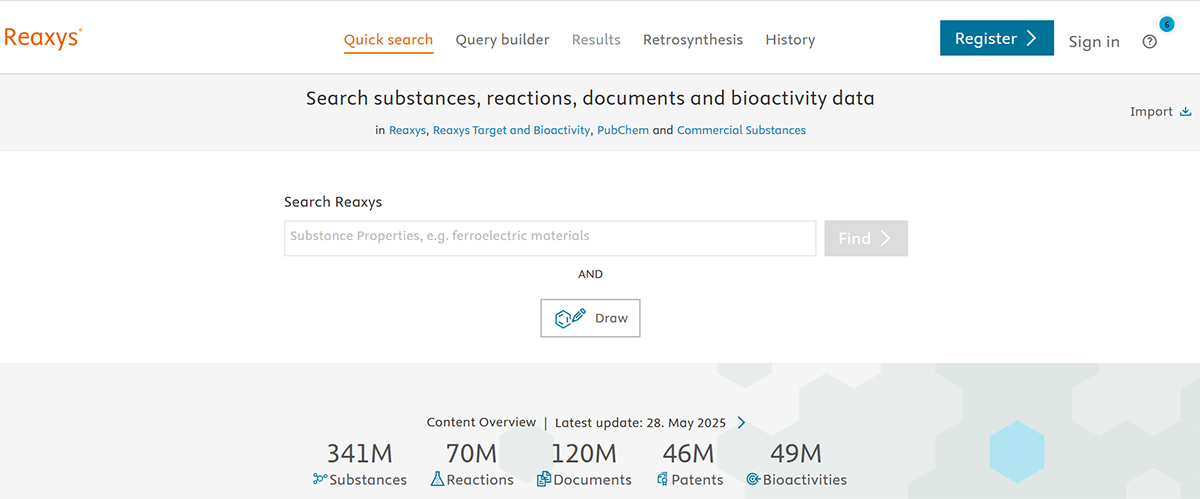Click the Reactions label
Screen dimensions: 1200x499
coord(480,480)
